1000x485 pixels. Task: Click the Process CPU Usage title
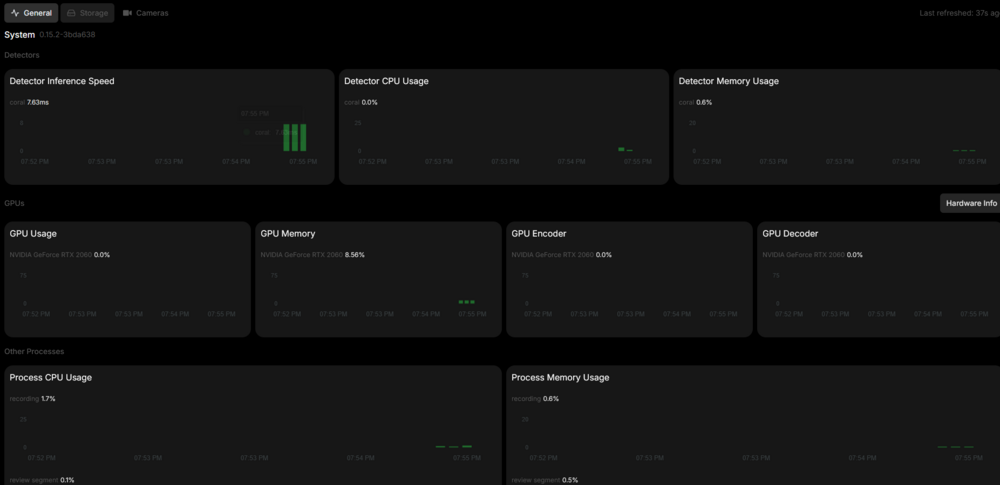coord(50,377)
